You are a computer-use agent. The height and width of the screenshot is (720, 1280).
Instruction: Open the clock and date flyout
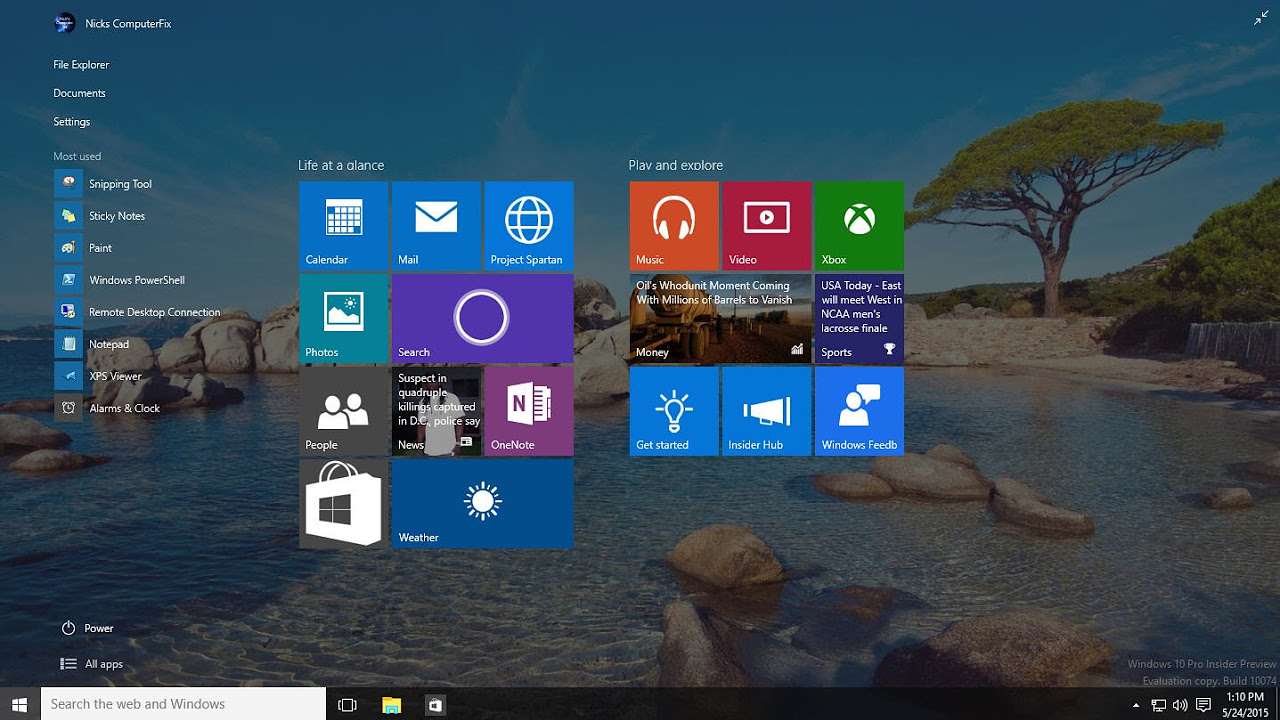(1245, 704)
